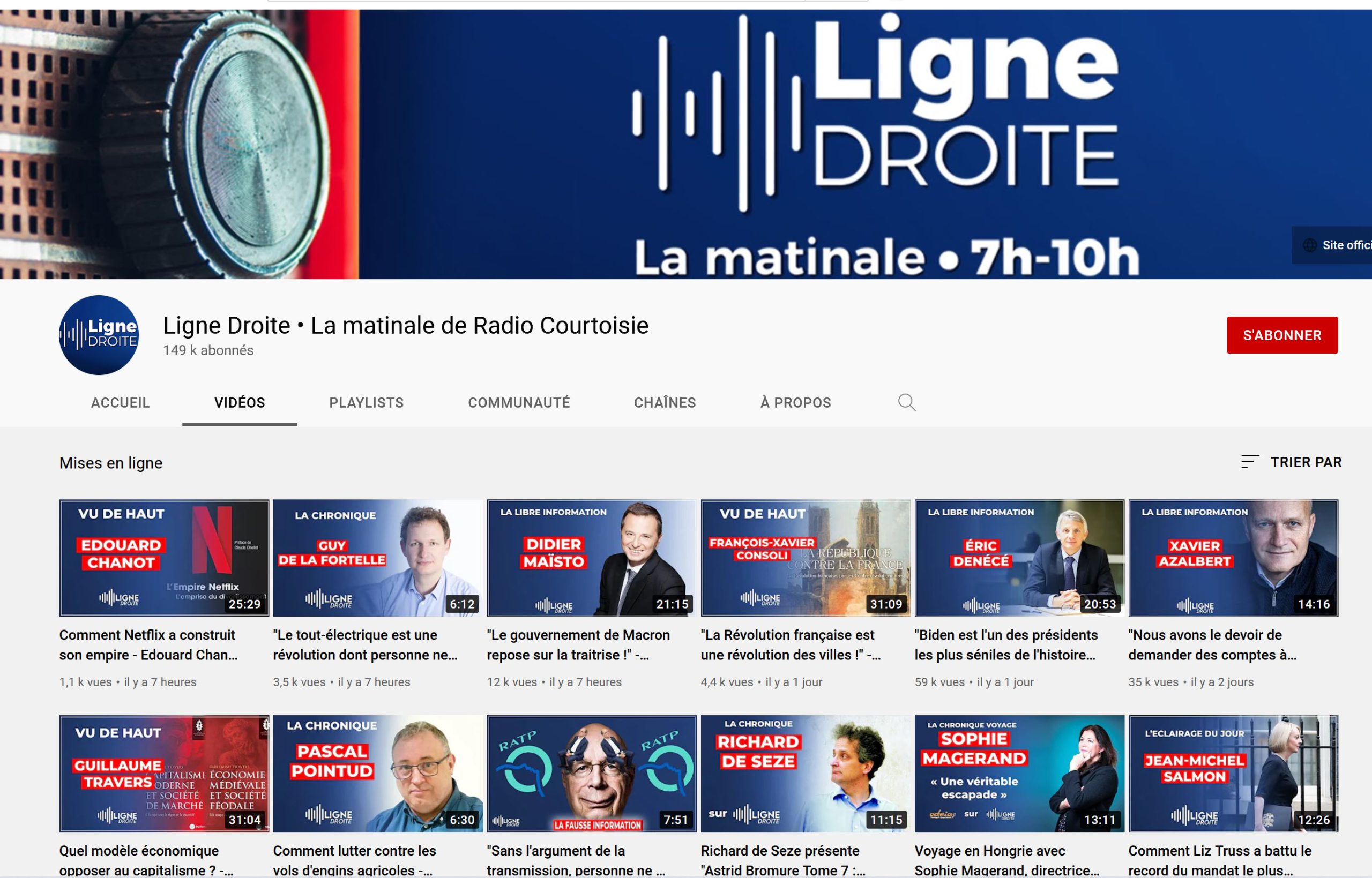The height and width of the screenshot is (878, 1372).
Task: Open the À PROPOS tab
Action: [x=795, y=402]
